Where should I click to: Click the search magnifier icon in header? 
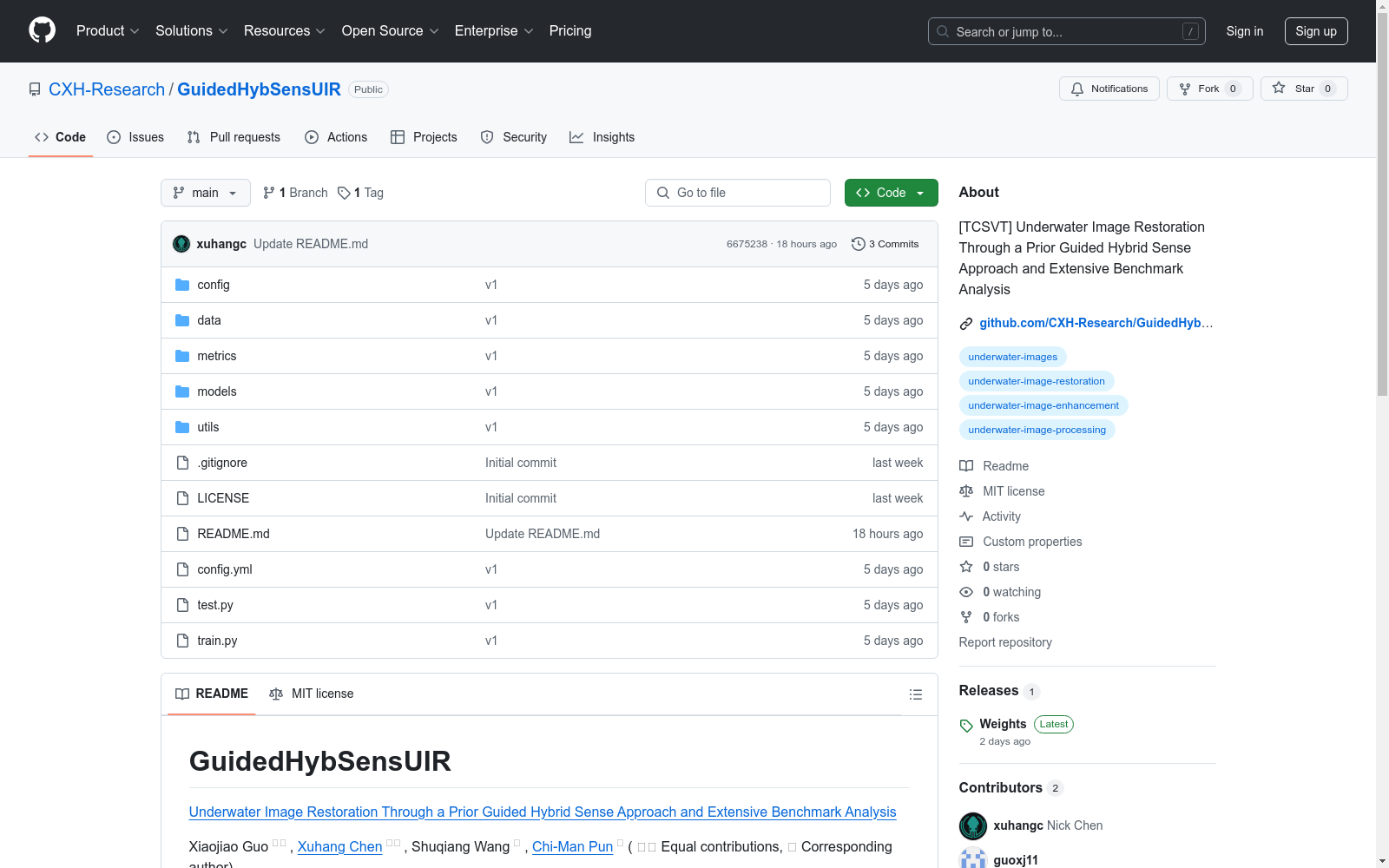[x=943, y=31]
